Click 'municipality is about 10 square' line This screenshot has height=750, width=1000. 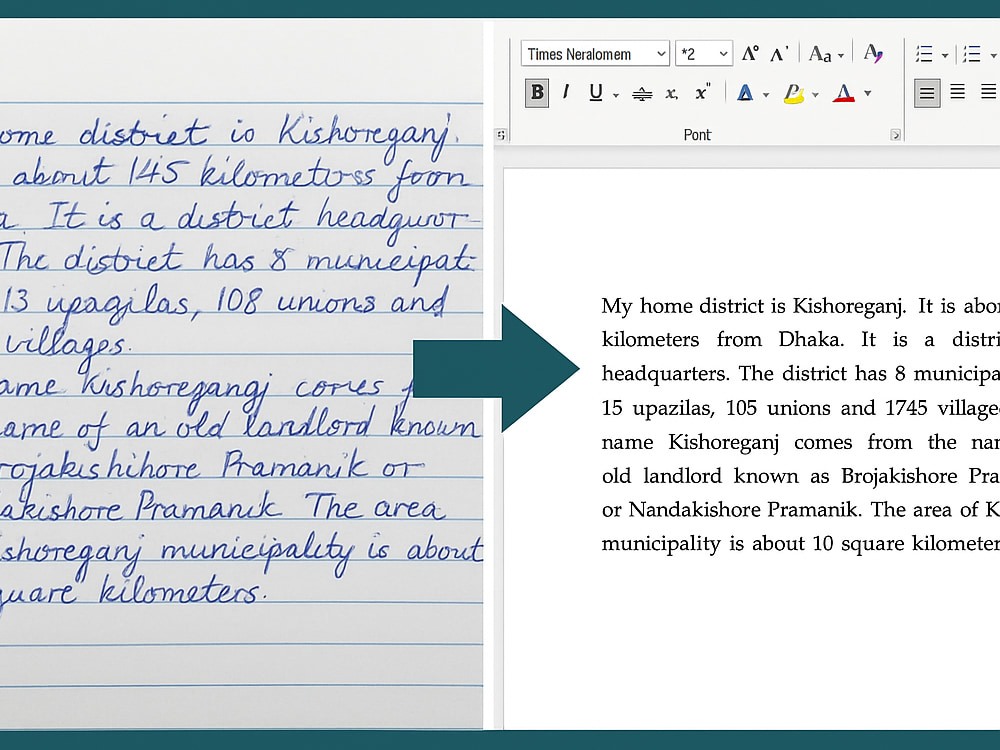click(x=800, y=544)
